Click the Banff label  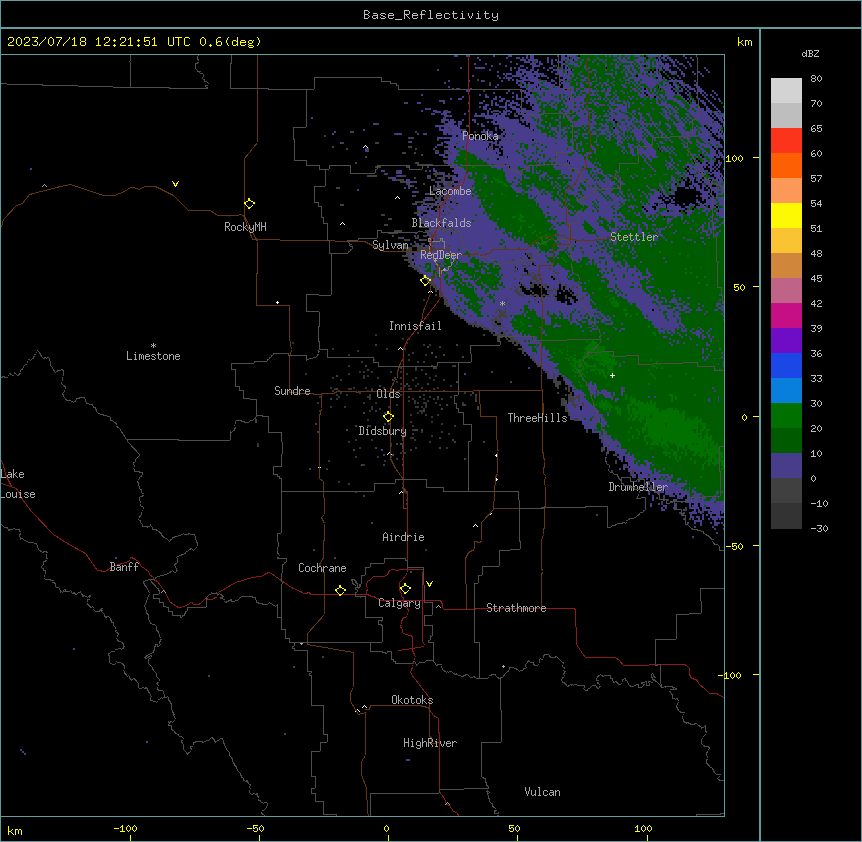click(x=124, y=567)
